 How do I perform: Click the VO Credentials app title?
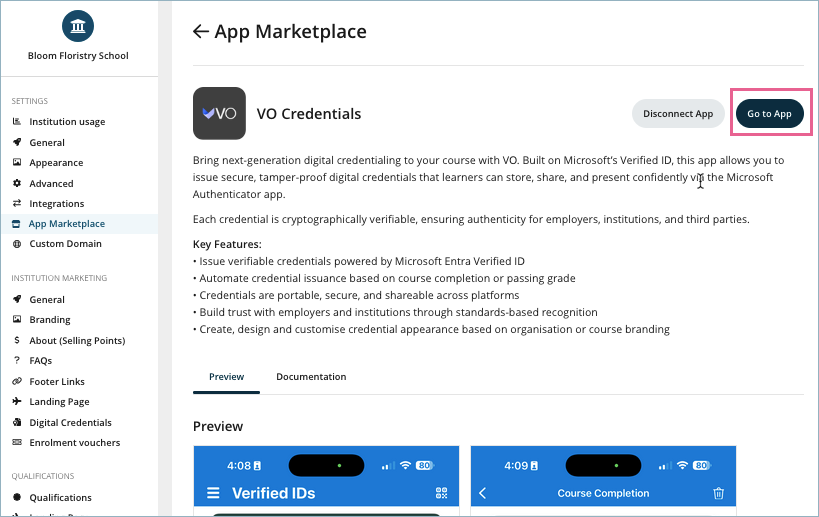click(309, 113)
